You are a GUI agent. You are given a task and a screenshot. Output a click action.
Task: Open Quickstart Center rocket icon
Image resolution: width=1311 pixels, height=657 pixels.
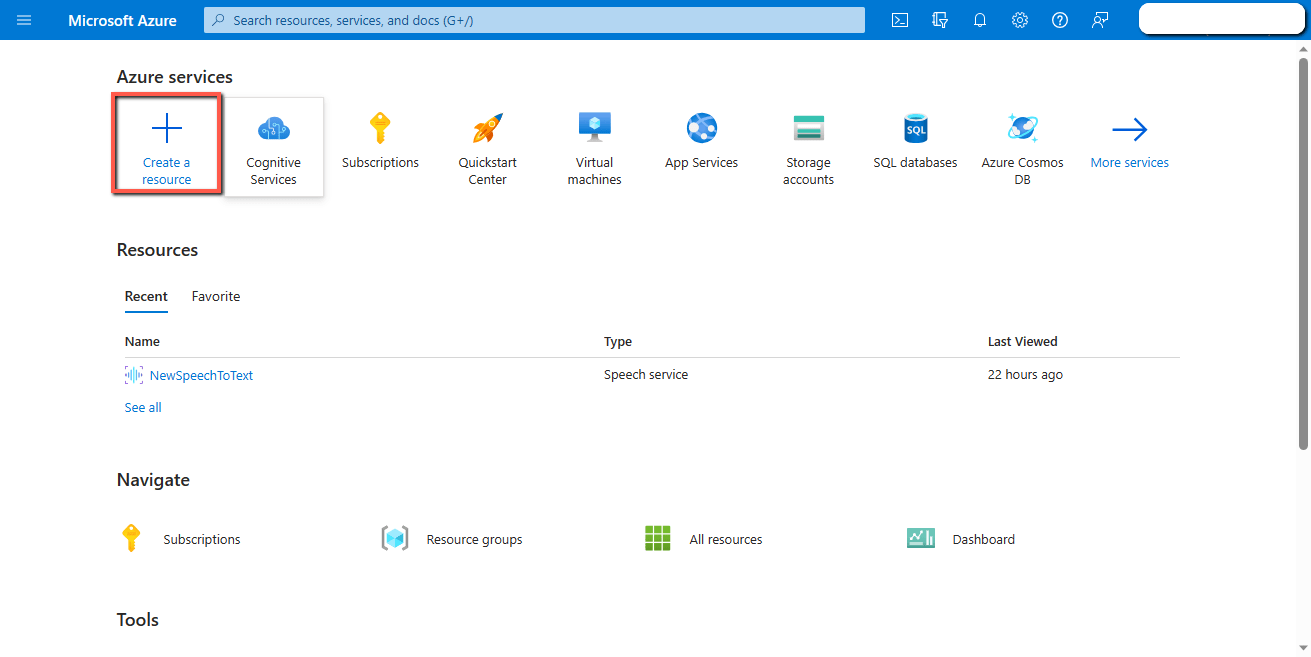[x=487, y=128]
